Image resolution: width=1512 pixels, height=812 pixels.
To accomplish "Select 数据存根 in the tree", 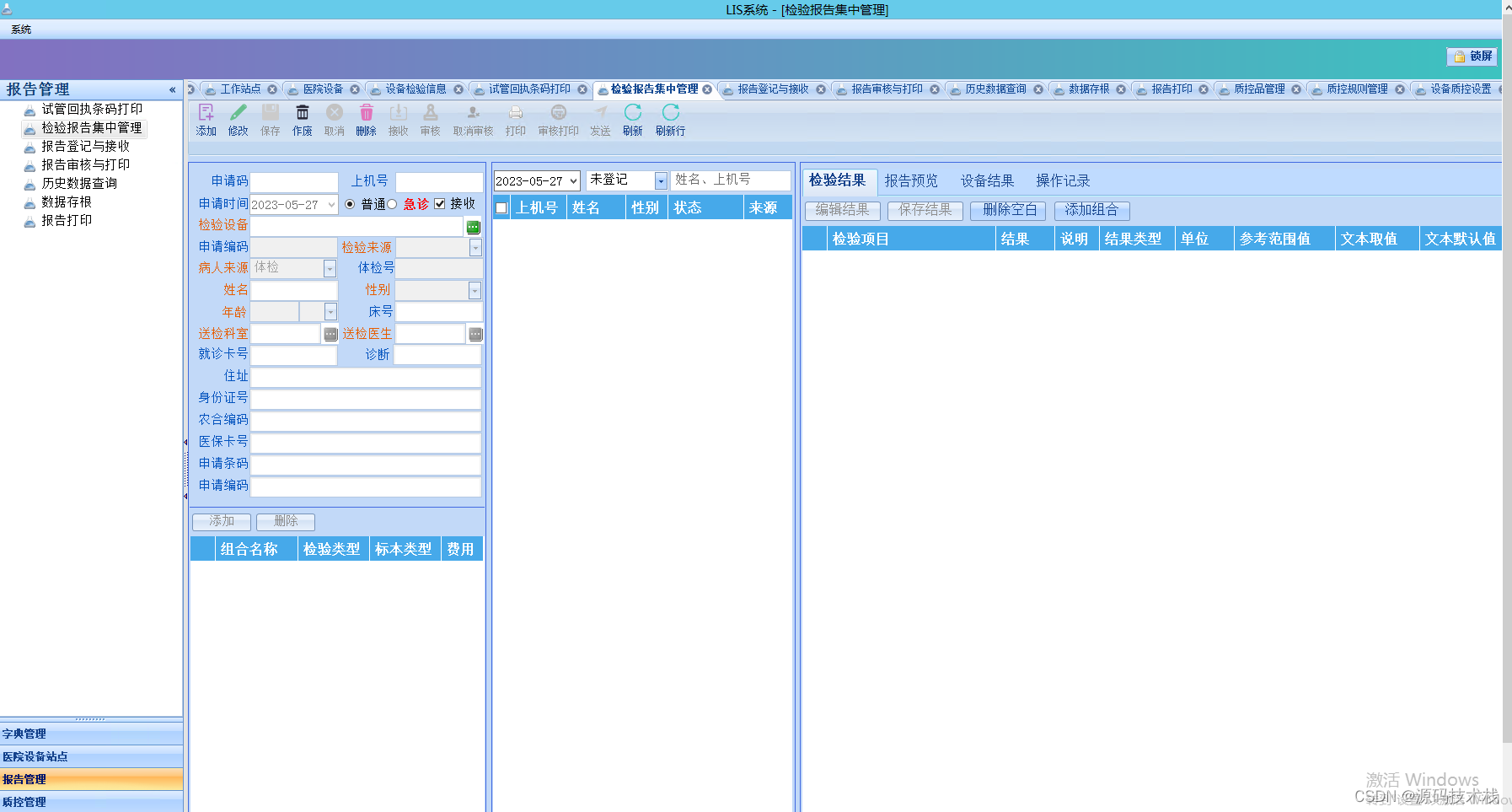I will 67,202.
